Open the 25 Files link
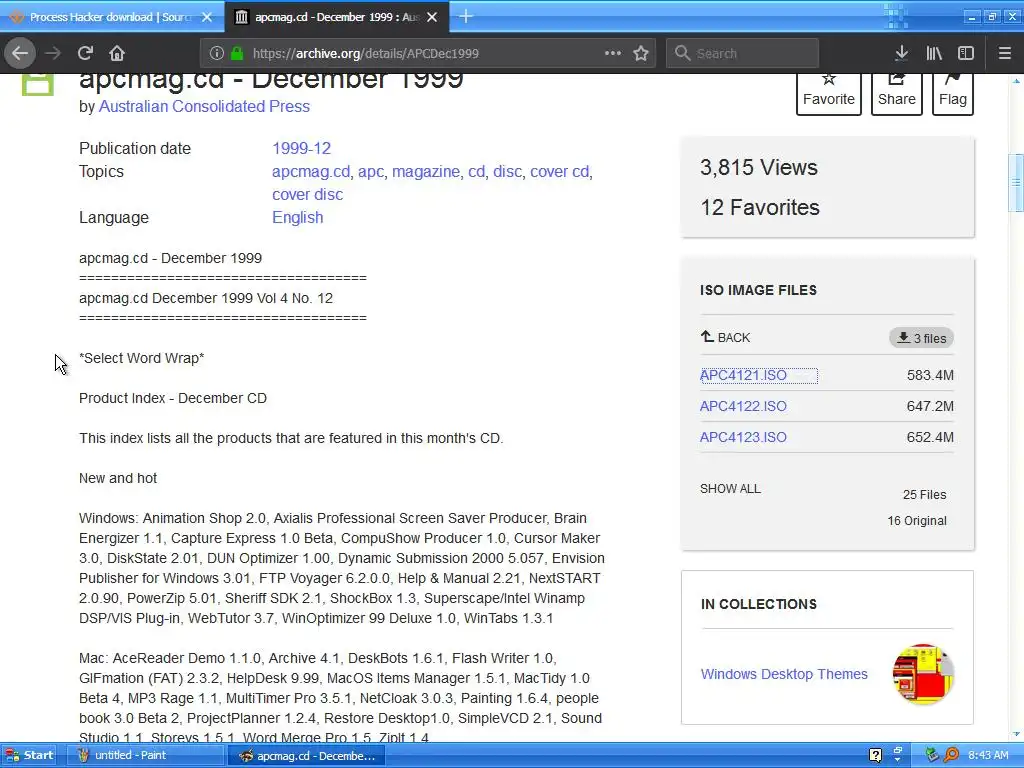This screenshot has width=1024, height=768. [x=924, y=495]
